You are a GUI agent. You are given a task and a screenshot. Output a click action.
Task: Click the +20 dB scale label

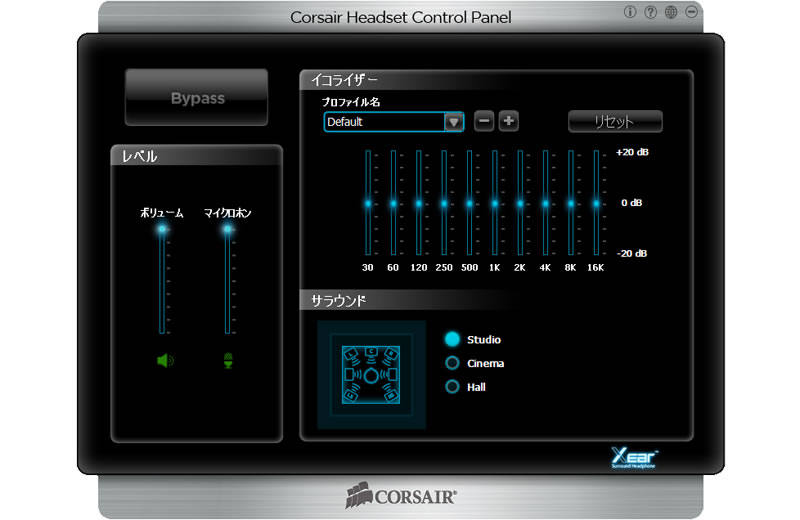point(632,152)
